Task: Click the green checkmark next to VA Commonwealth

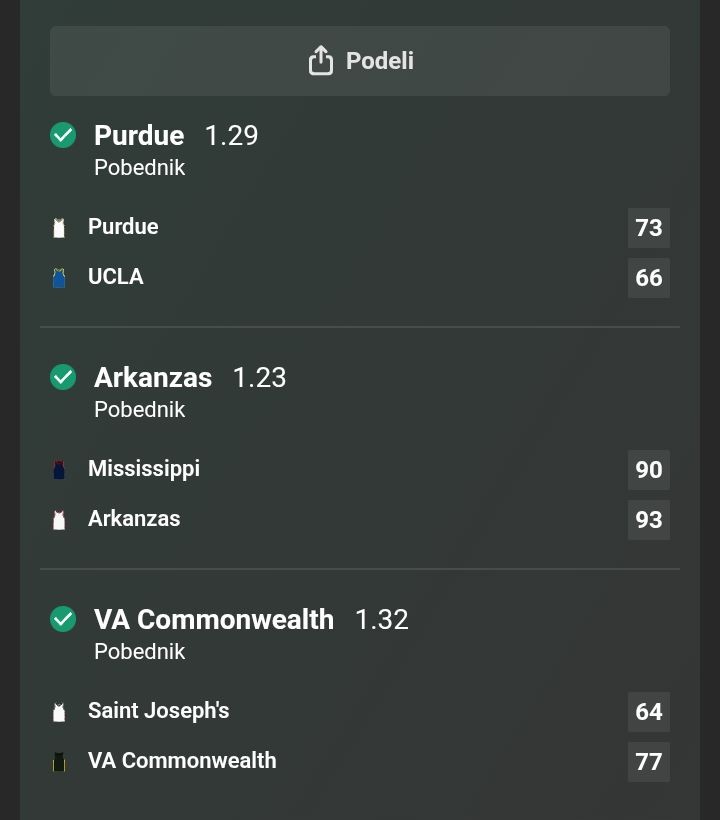Action: [x=63, y=619]
